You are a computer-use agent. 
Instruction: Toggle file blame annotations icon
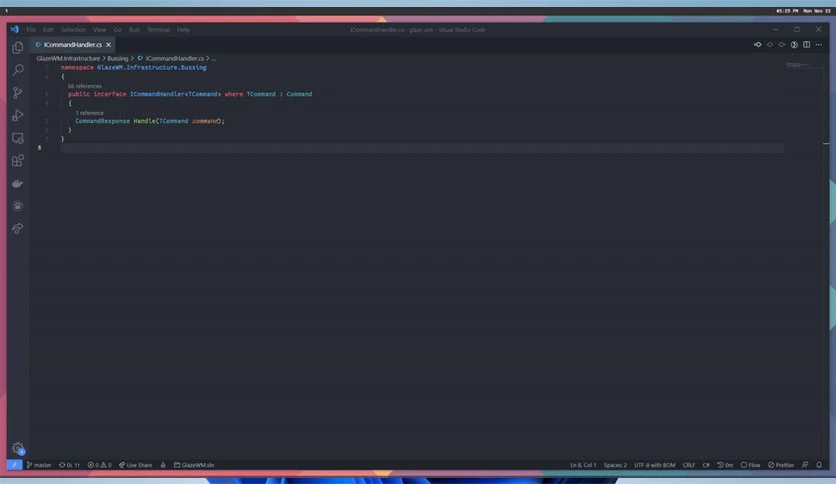[x=794, y=45]
